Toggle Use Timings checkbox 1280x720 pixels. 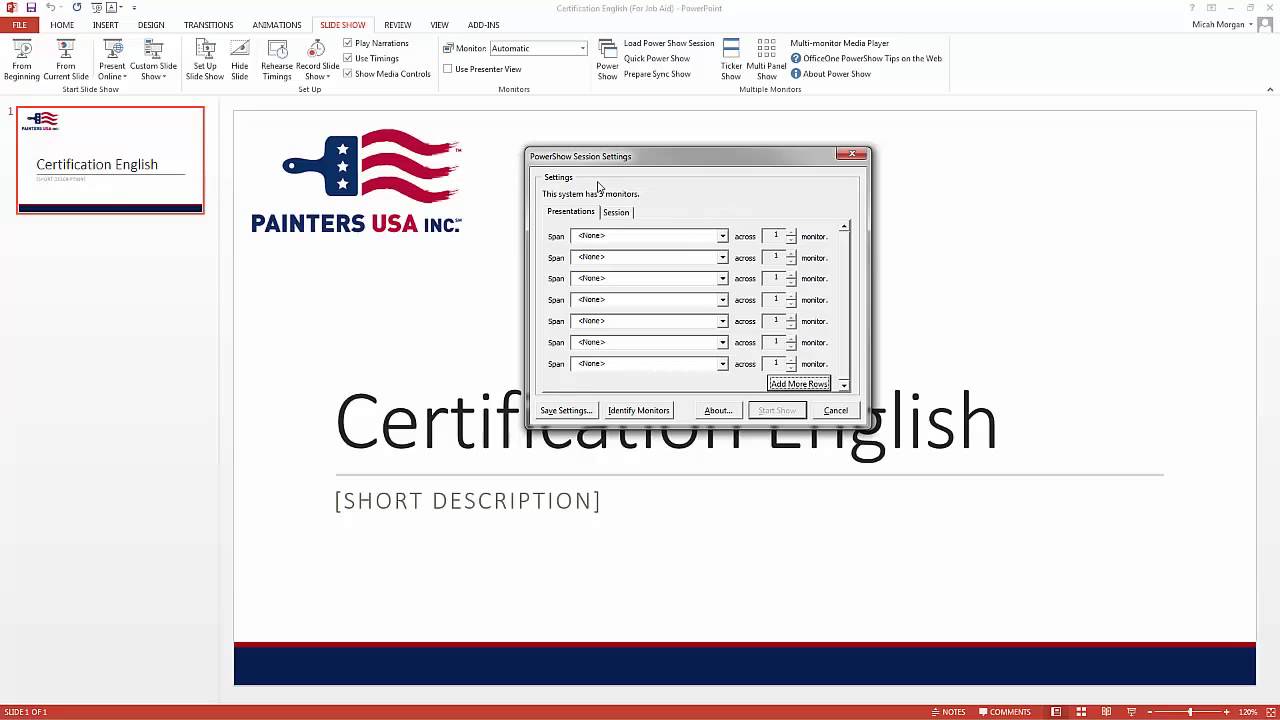click(348, 58)
